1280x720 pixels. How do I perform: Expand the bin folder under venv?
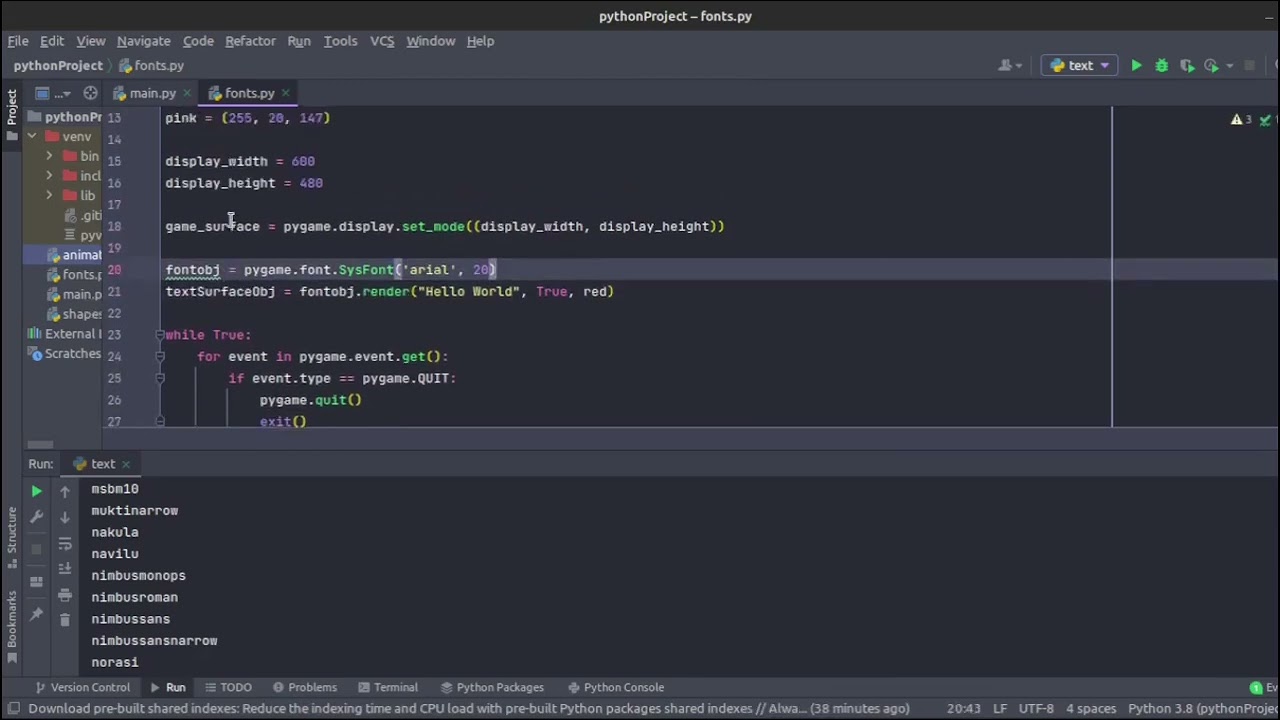coord(49,156)
